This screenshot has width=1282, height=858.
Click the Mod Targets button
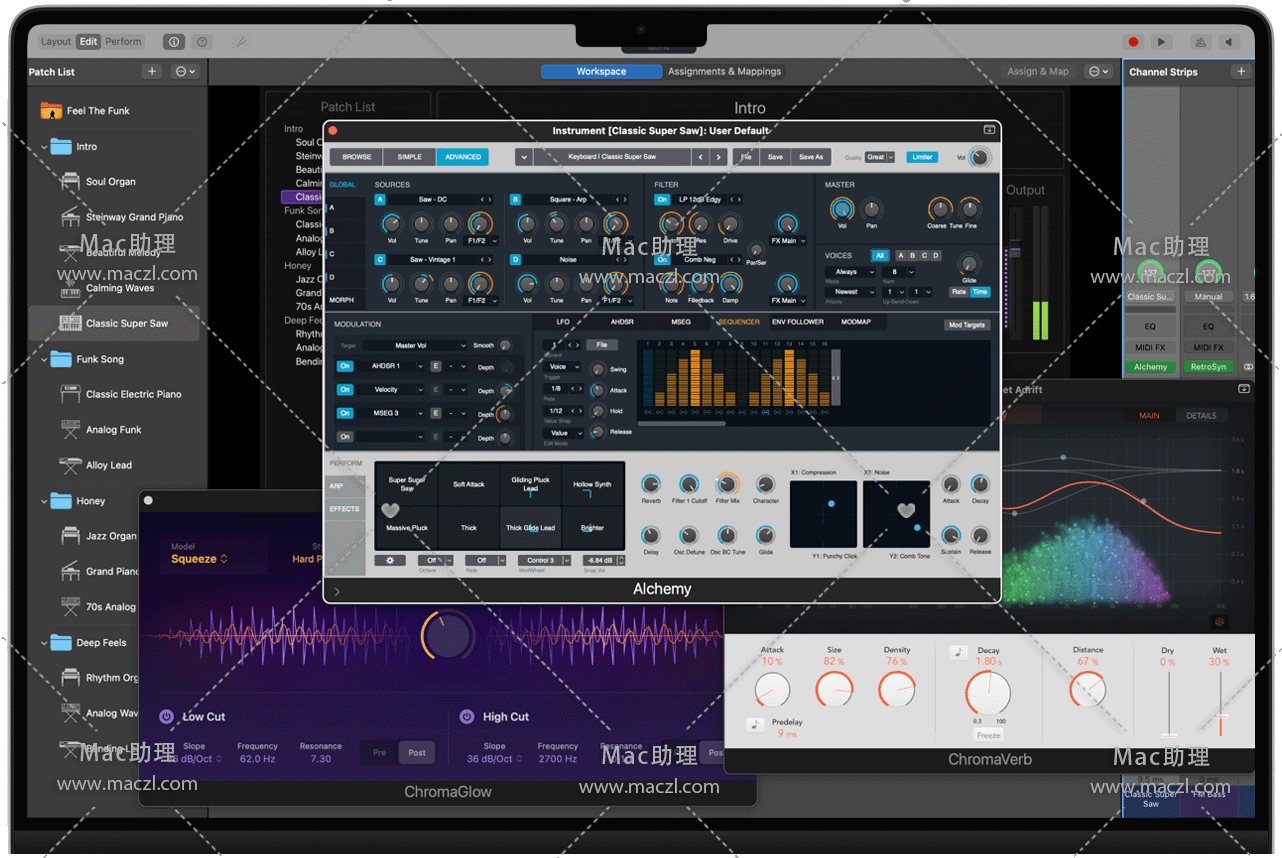coord(967,325)
